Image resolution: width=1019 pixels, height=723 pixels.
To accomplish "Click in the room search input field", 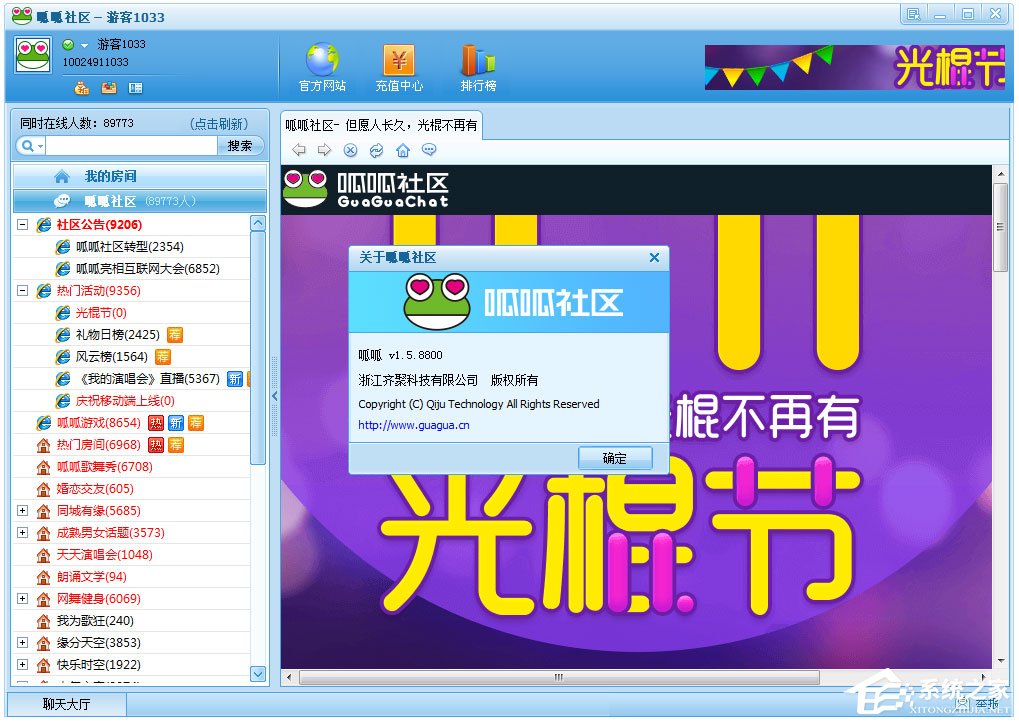I will (130, 146).
